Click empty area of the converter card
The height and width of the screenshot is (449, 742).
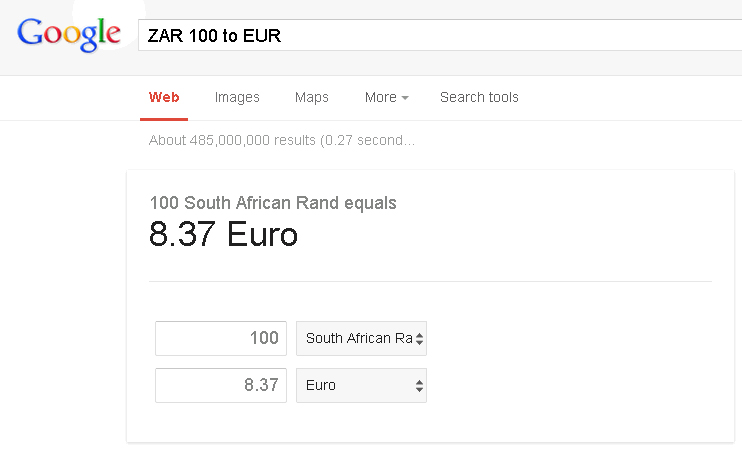[580, 360]
